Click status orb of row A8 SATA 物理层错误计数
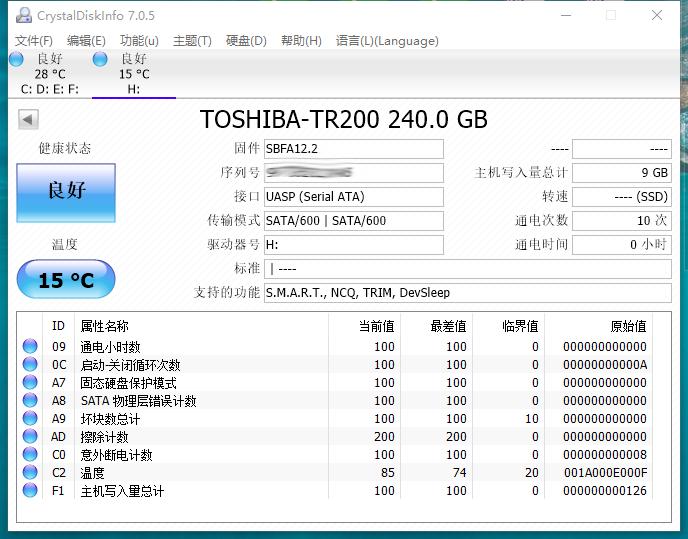Viewport: 688px width, 539px height. (x=30, y=400)
